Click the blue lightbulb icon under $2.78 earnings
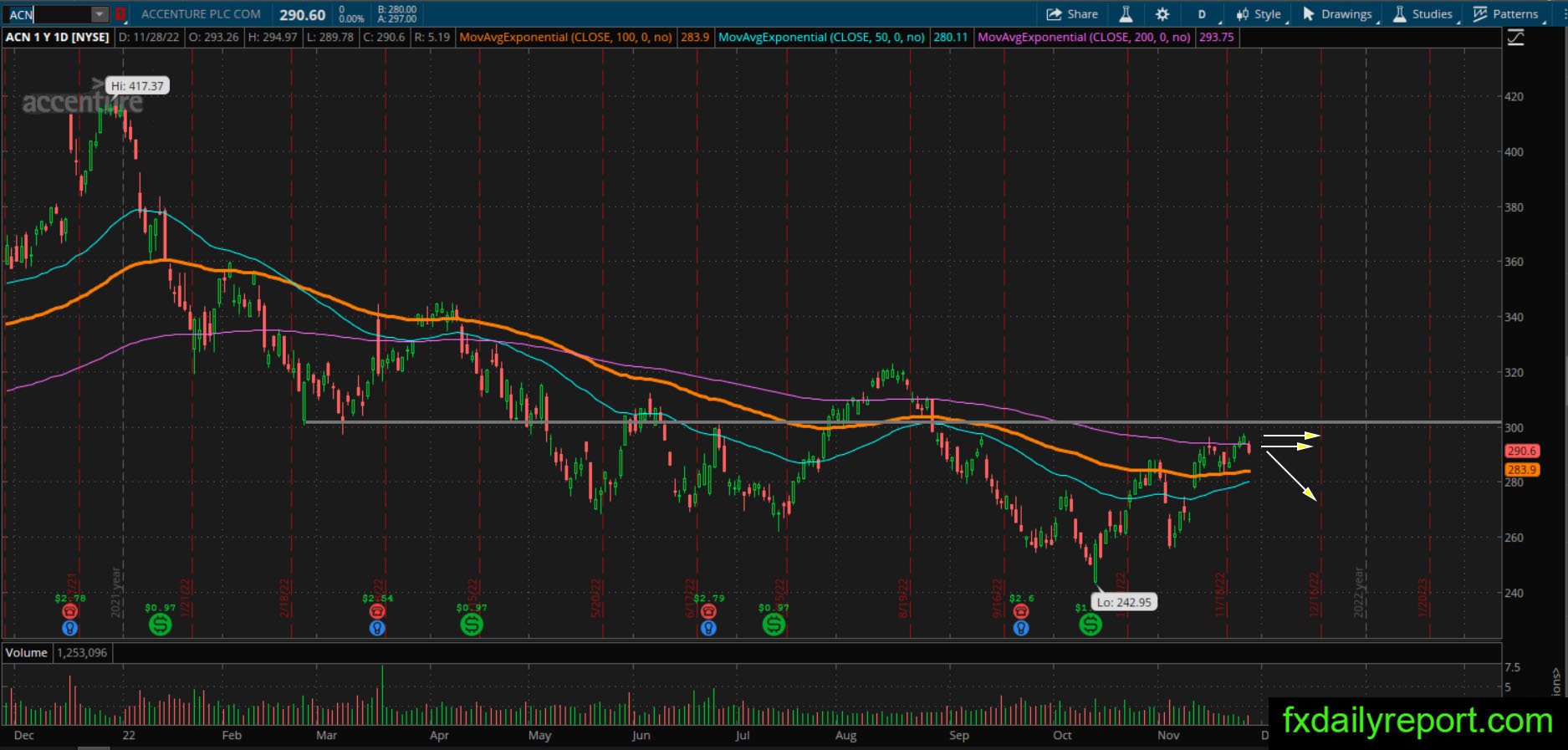1568x750 pixels. coord(70,627)
